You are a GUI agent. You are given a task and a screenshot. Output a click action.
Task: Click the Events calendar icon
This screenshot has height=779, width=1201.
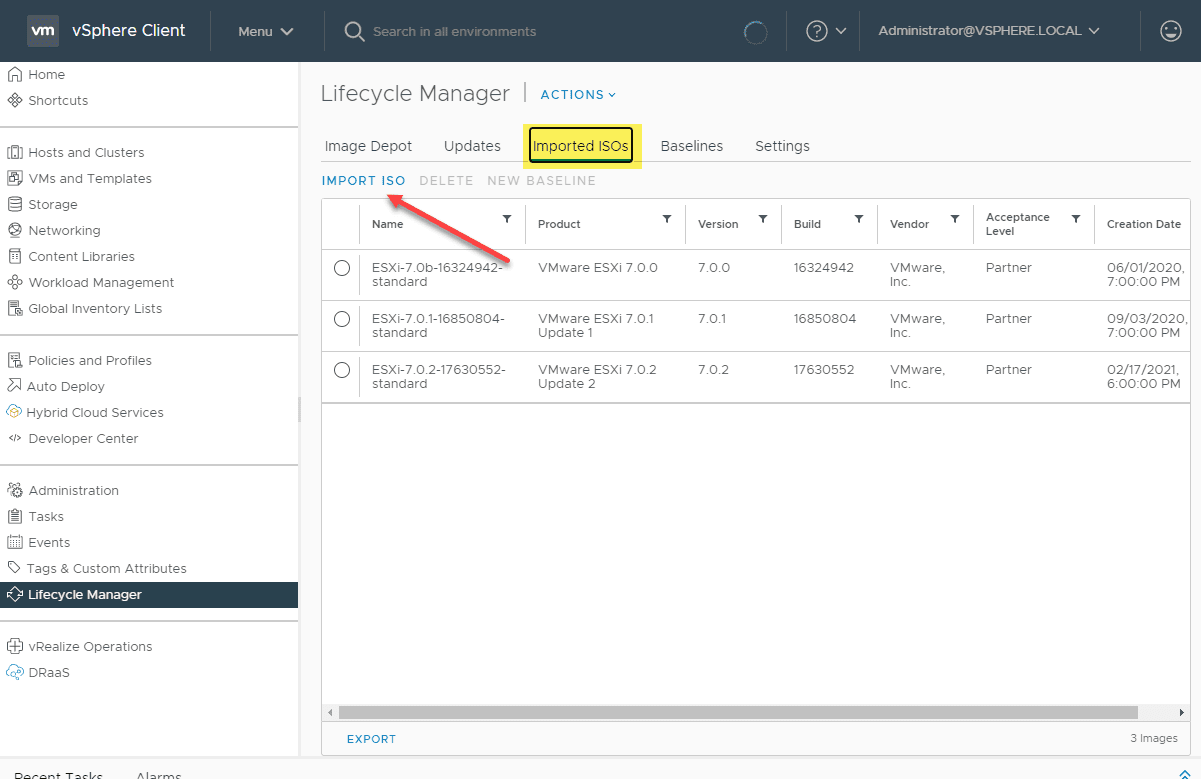click(15, 542)
